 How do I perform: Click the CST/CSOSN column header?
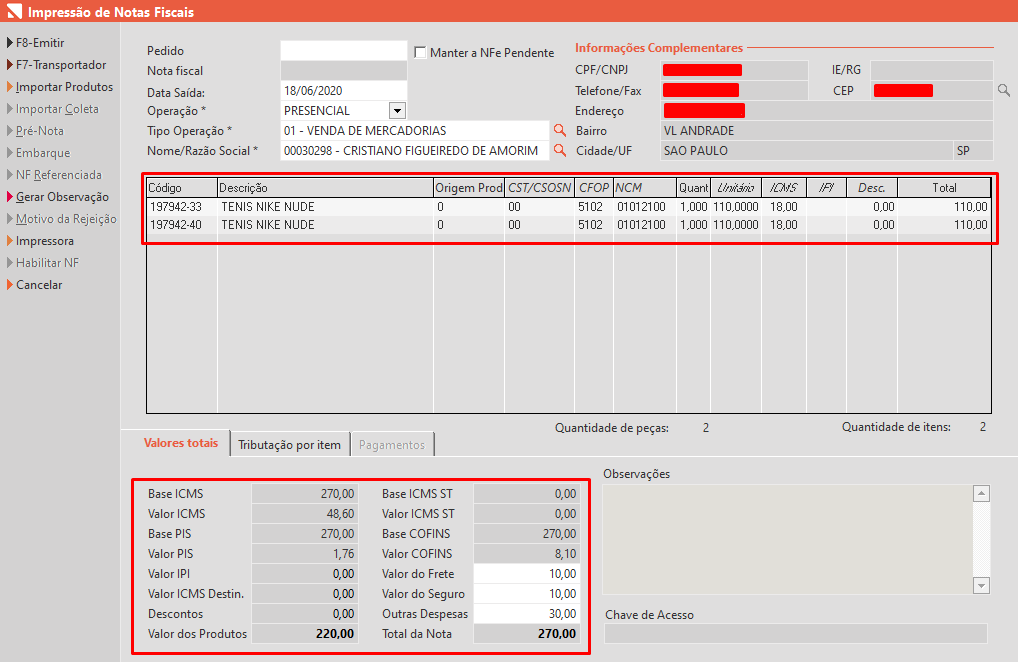pyautogui.click(x=540, y=188)
